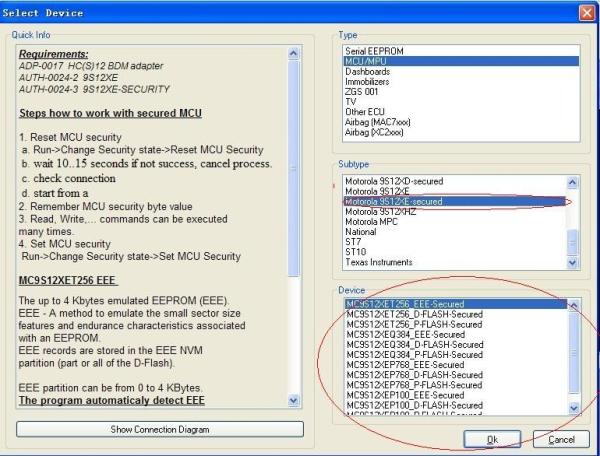The height and width of the screenshot is (456, 600).
Task: Click the 'MC9S12XET256 EEE' heading
Action: [67, 280]
